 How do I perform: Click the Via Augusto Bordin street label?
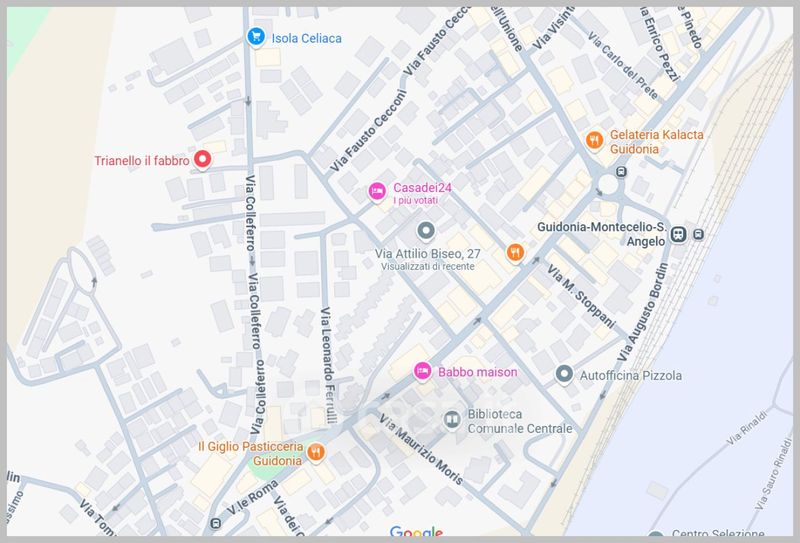pyautogui.click(x=642, y=312)
